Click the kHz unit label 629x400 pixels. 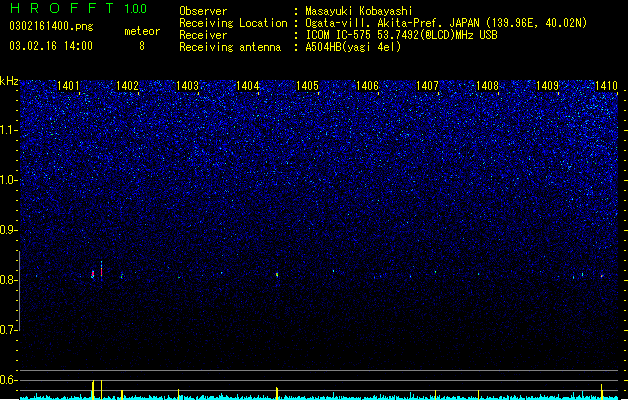click(9, 81)
